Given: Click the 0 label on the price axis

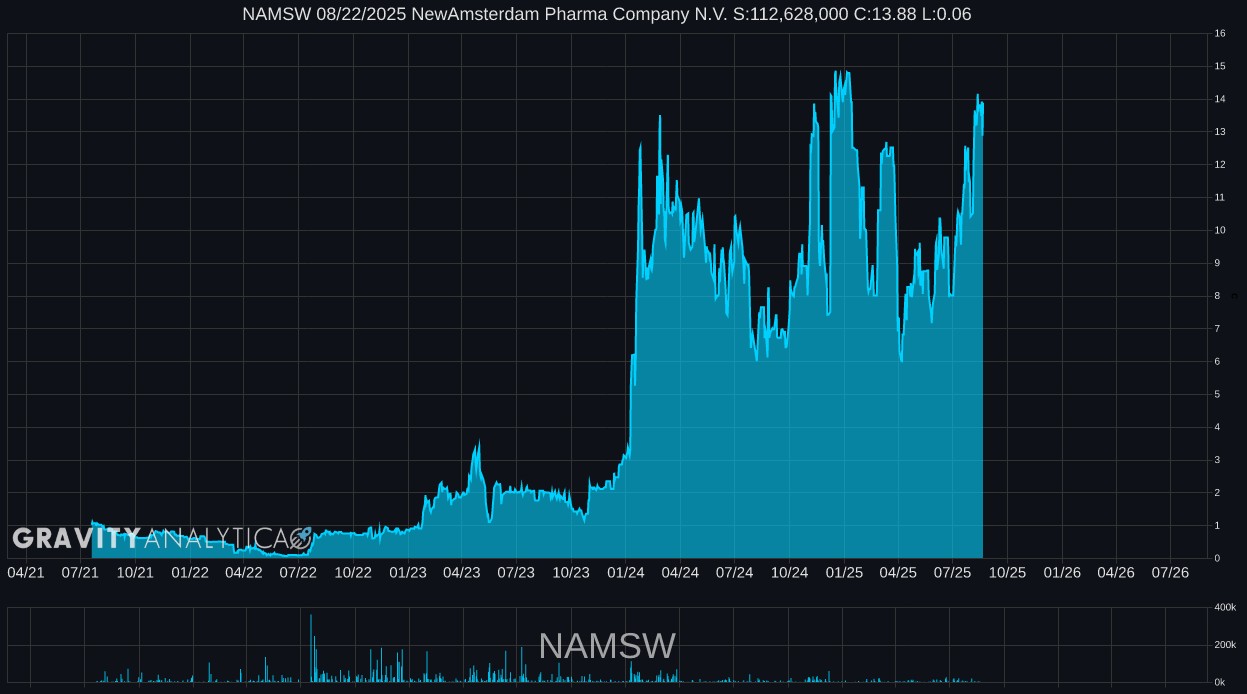Looking at the screenshot, I should (1217, 558).
